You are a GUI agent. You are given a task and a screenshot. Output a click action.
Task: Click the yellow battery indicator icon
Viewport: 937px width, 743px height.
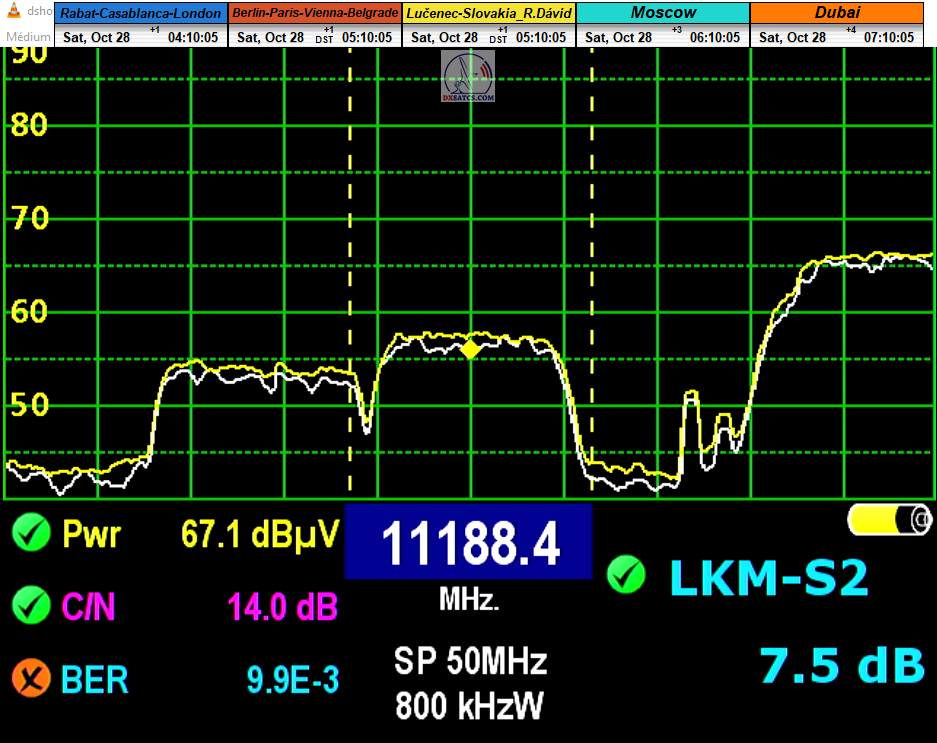(x=889, y=519)
